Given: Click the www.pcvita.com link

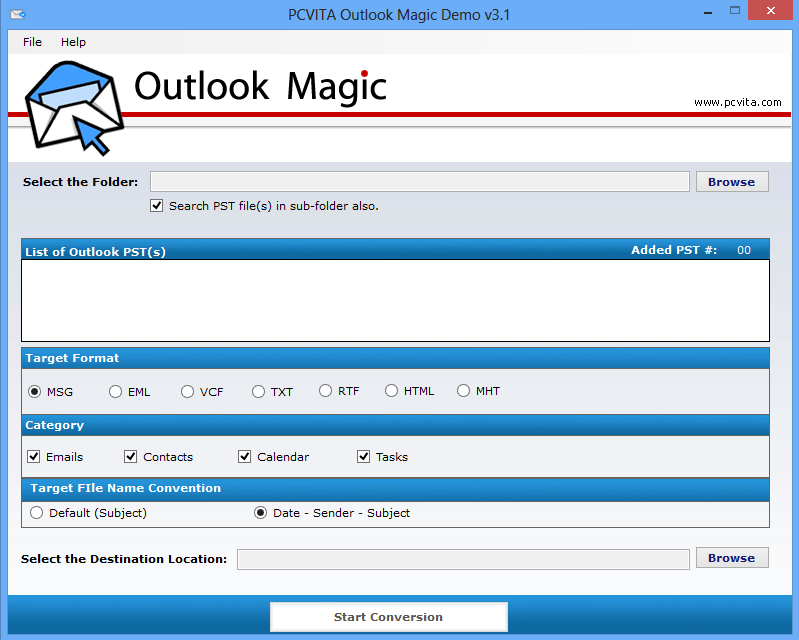Looking at the screenshot, I should pyautogui.click(x=737, y=102).
